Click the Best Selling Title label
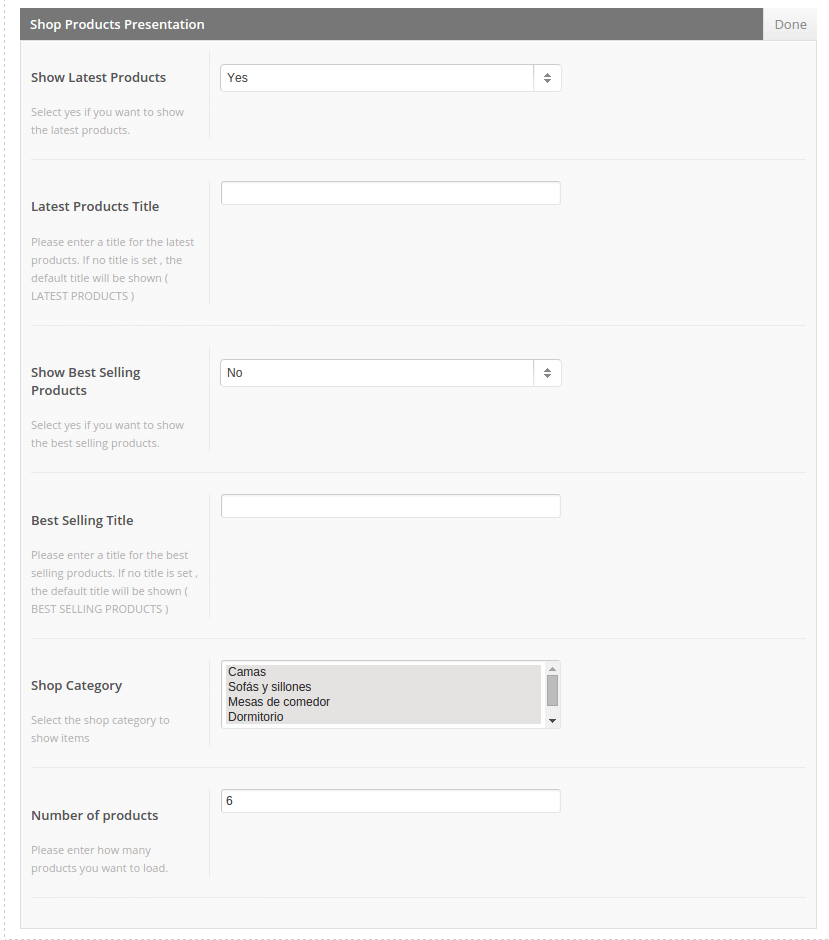Viewport: 829px width, 940px height. click(82, 520)
